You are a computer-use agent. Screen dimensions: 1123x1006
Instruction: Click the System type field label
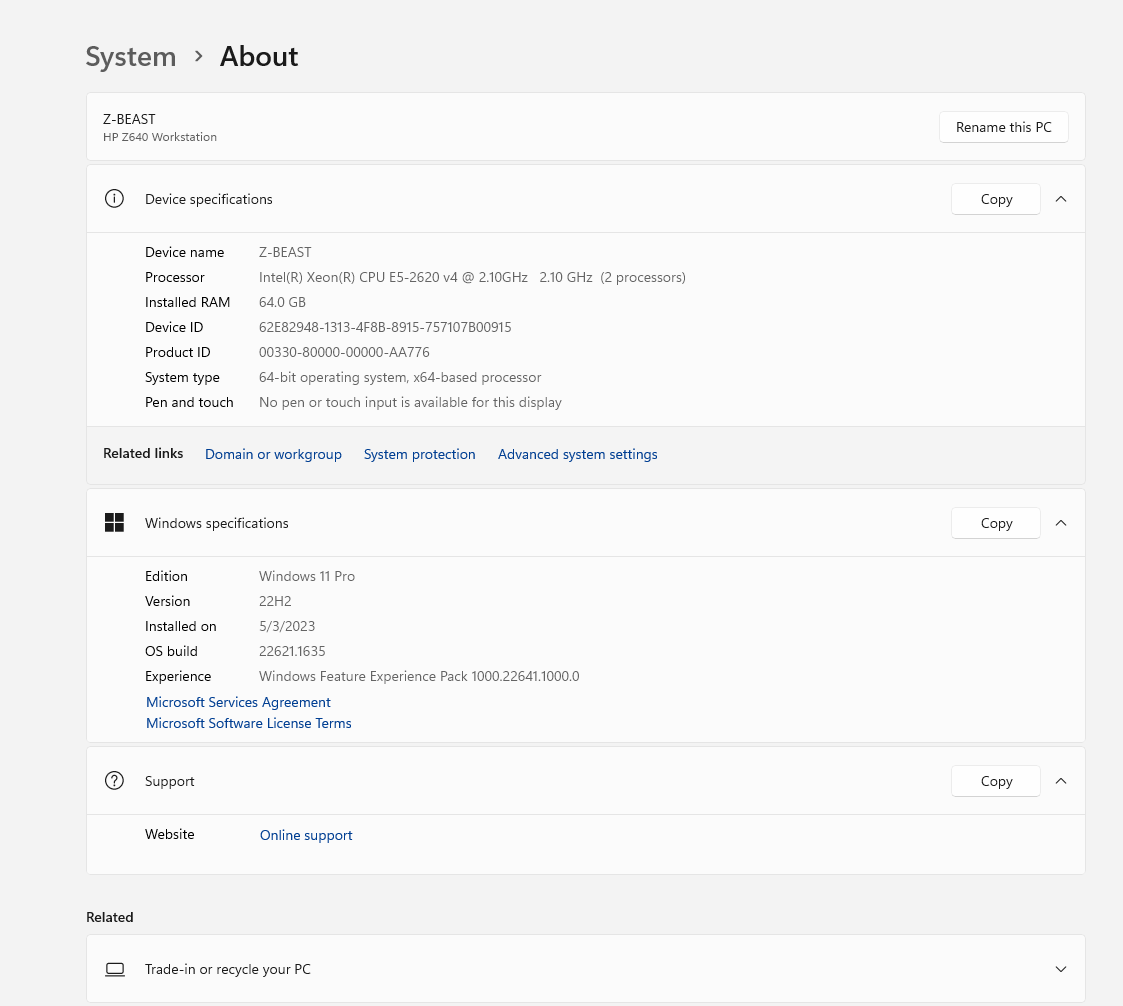(182, 377)
